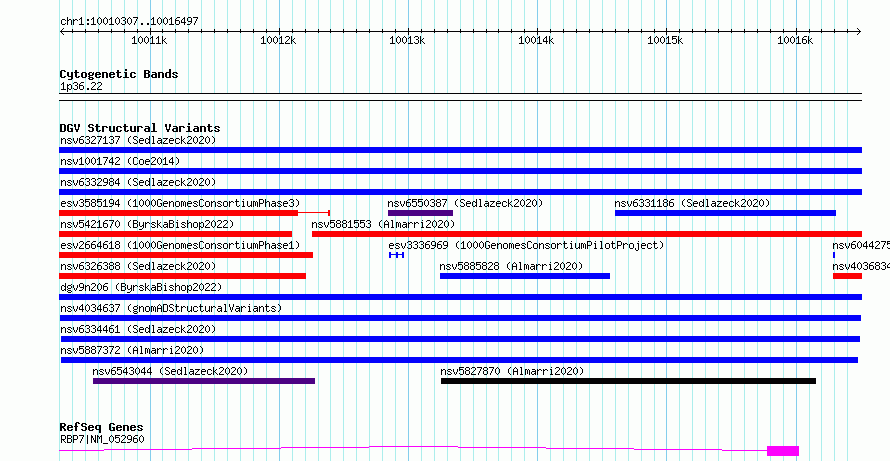
Task: Select the blue bar under nsv5885828
Action: tap(525, 276)
